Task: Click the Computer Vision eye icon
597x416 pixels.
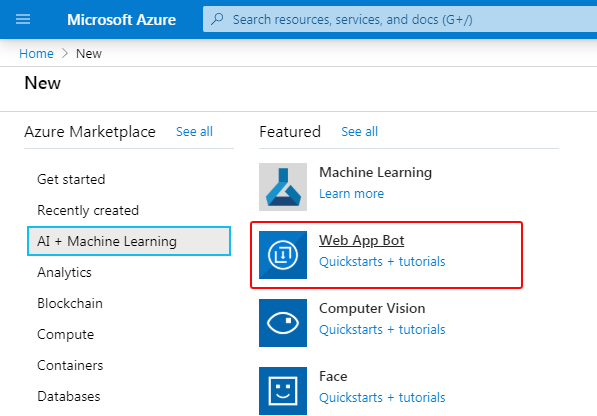Action: click(x=283, y=323)
